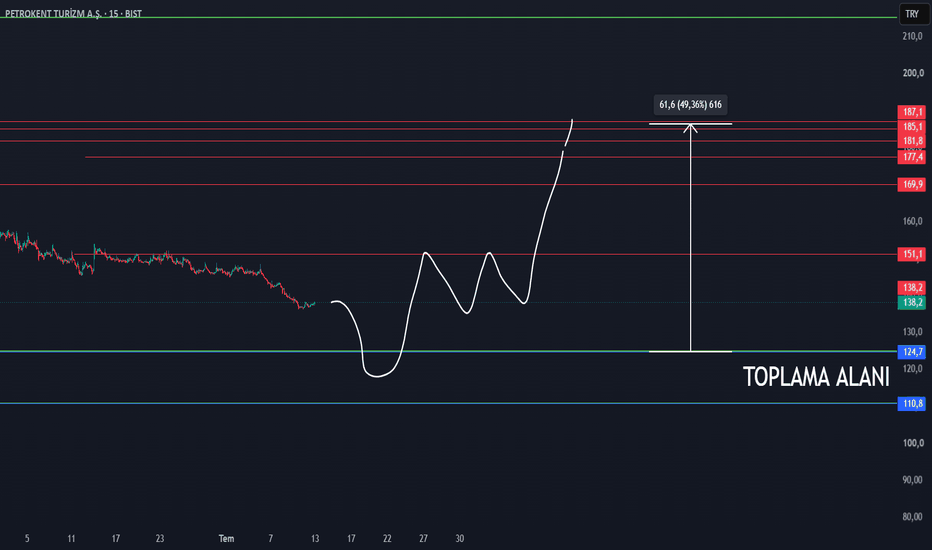Click the red 151,1 price label
This screenshot has width=932, height=550.
click(x=912, y=254)
